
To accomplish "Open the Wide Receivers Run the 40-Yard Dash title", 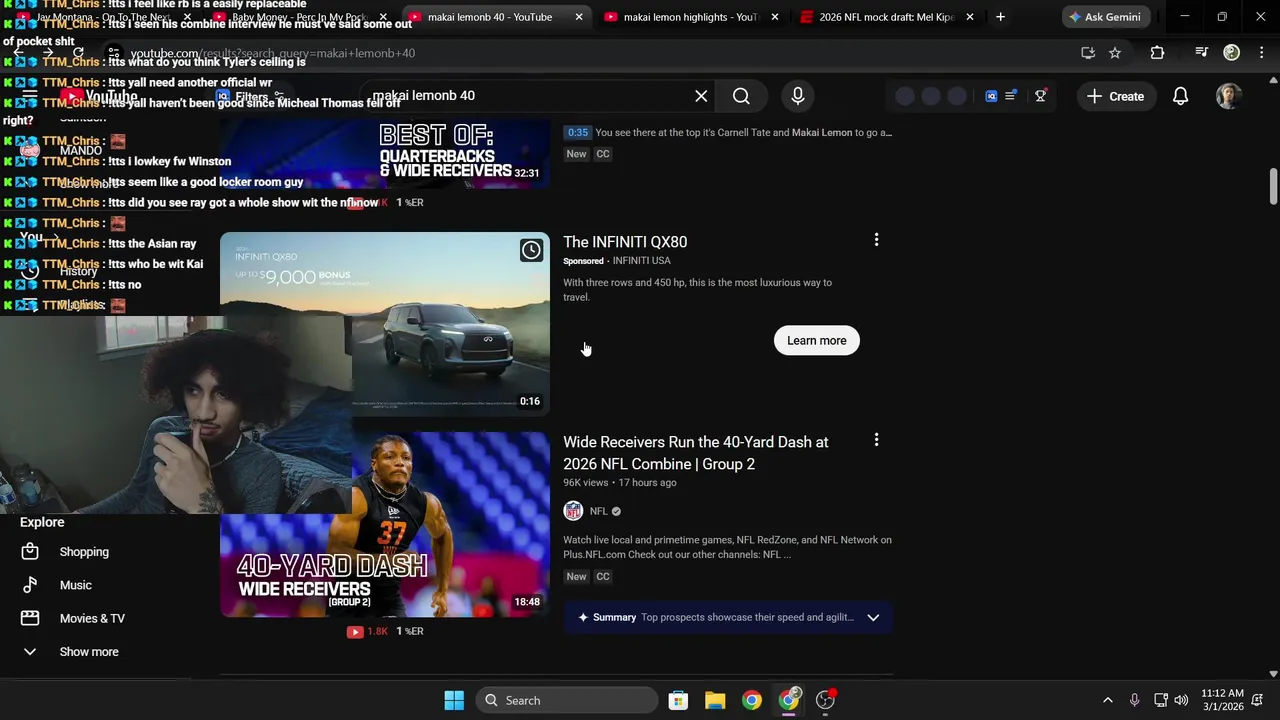I will pyautogui.click(x=696, y=453).
